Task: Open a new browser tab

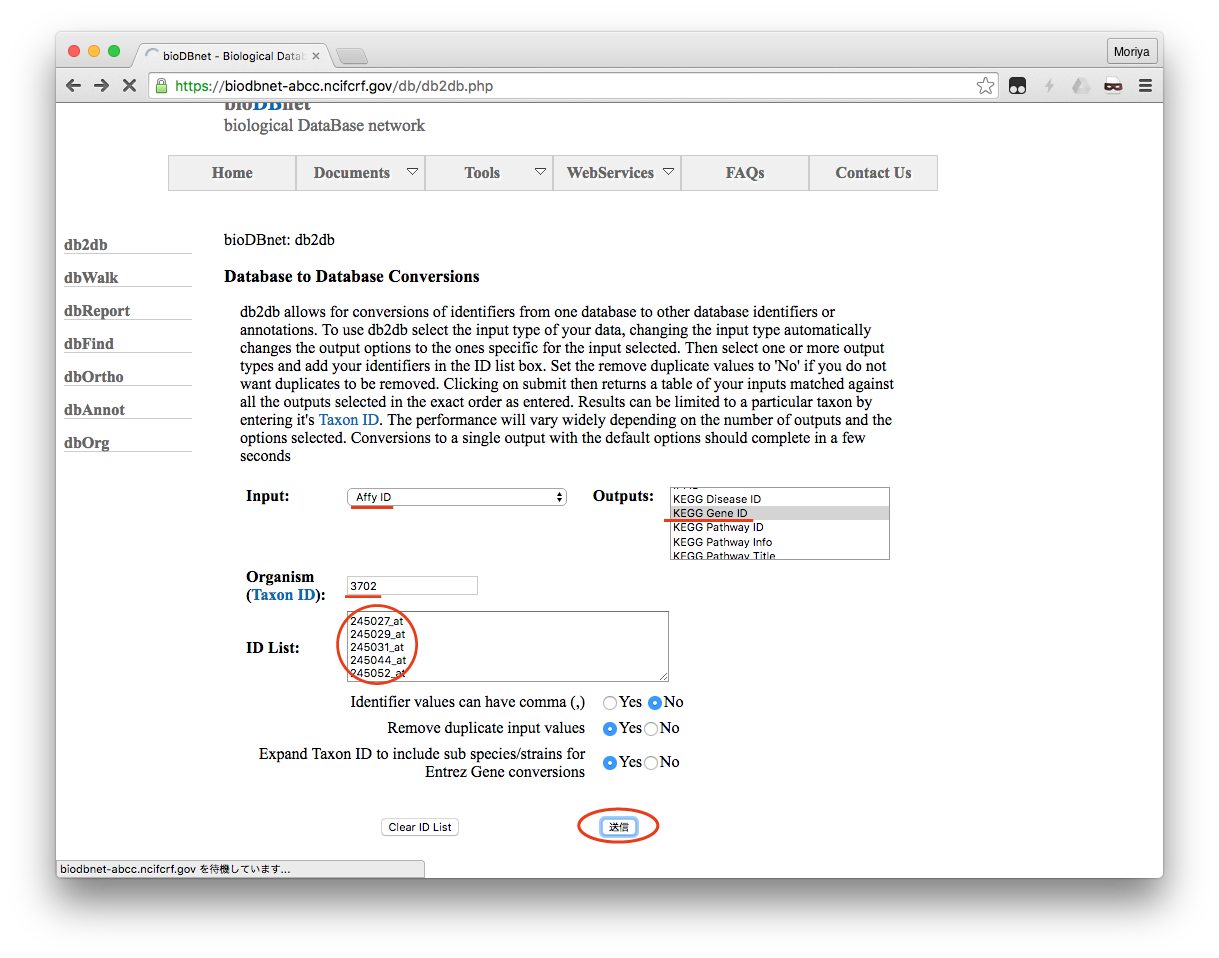Action: 352,56
